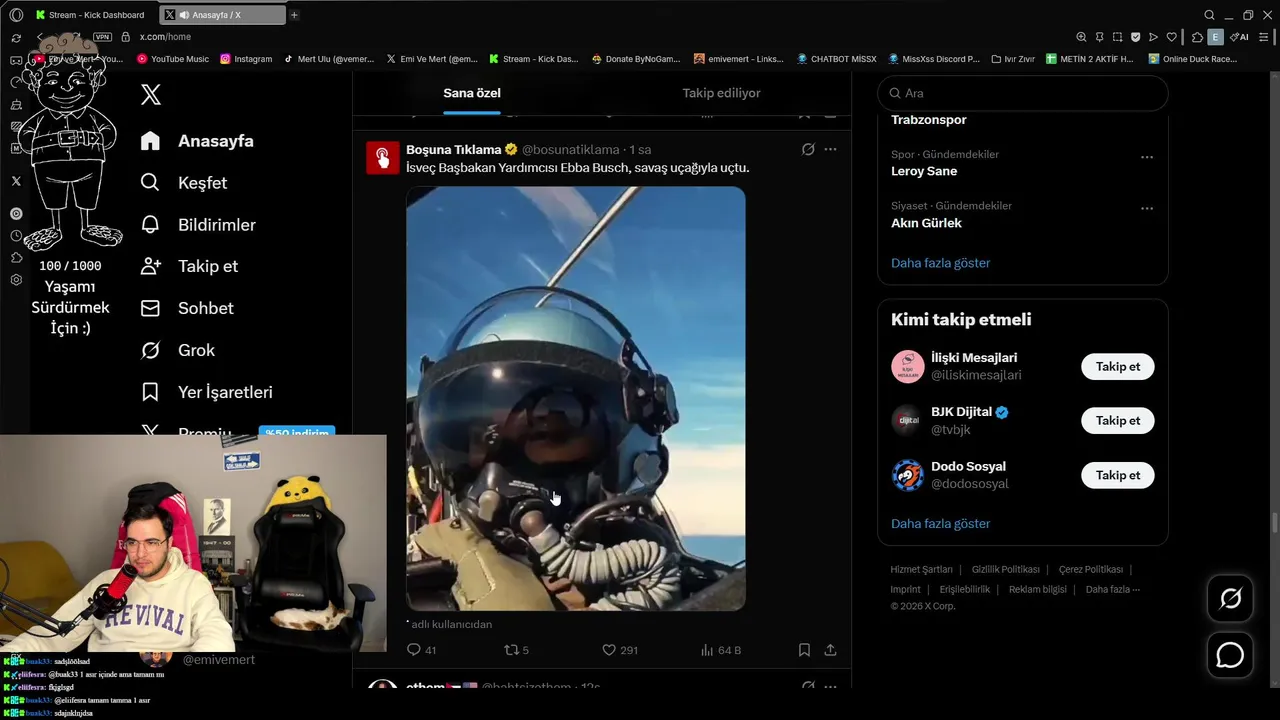Open the Instagram bookmark
1280x720 pixels.
(246, 59)
